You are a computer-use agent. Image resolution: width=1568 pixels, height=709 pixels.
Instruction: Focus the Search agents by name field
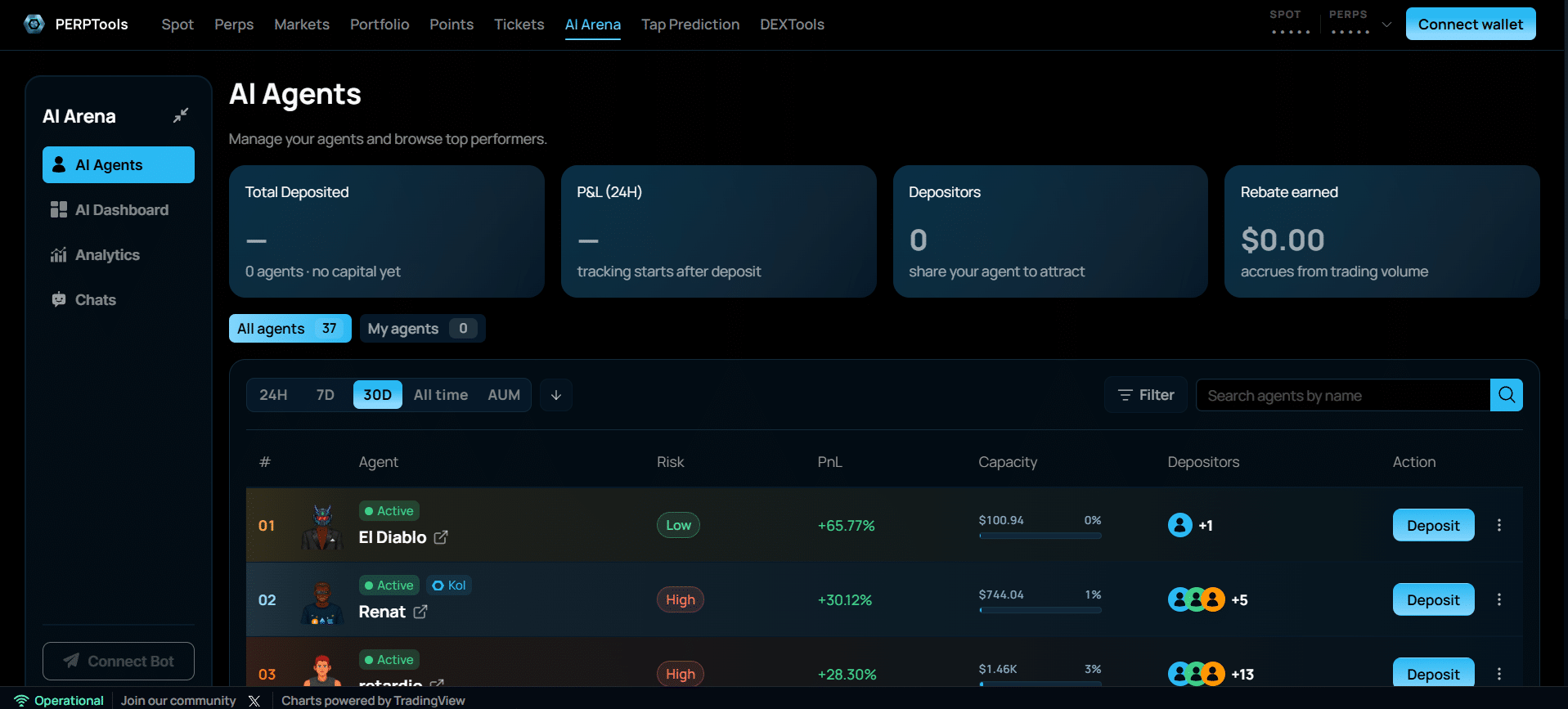point(1343,395)
